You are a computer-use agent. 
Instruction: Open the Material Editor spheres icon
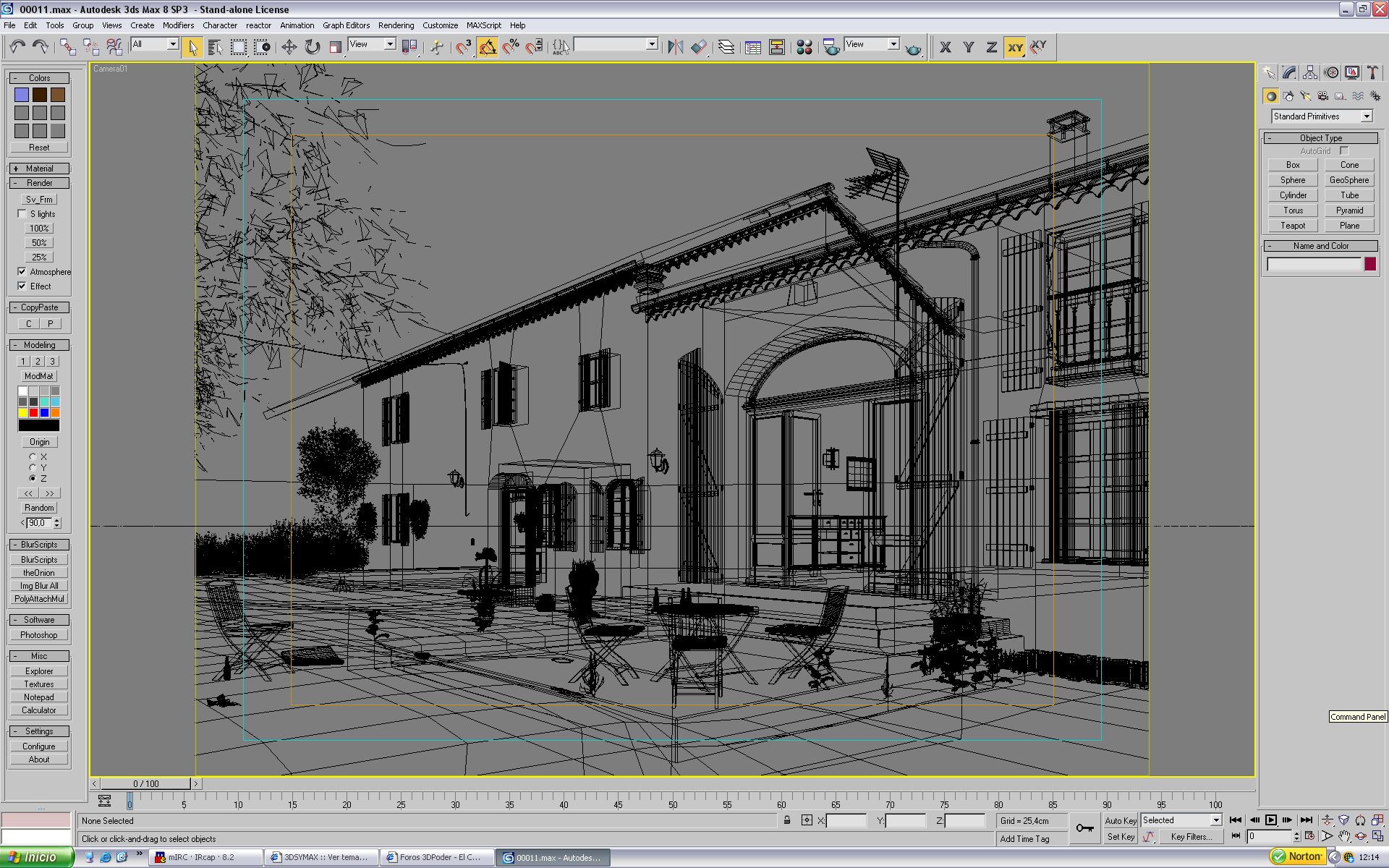804,47
